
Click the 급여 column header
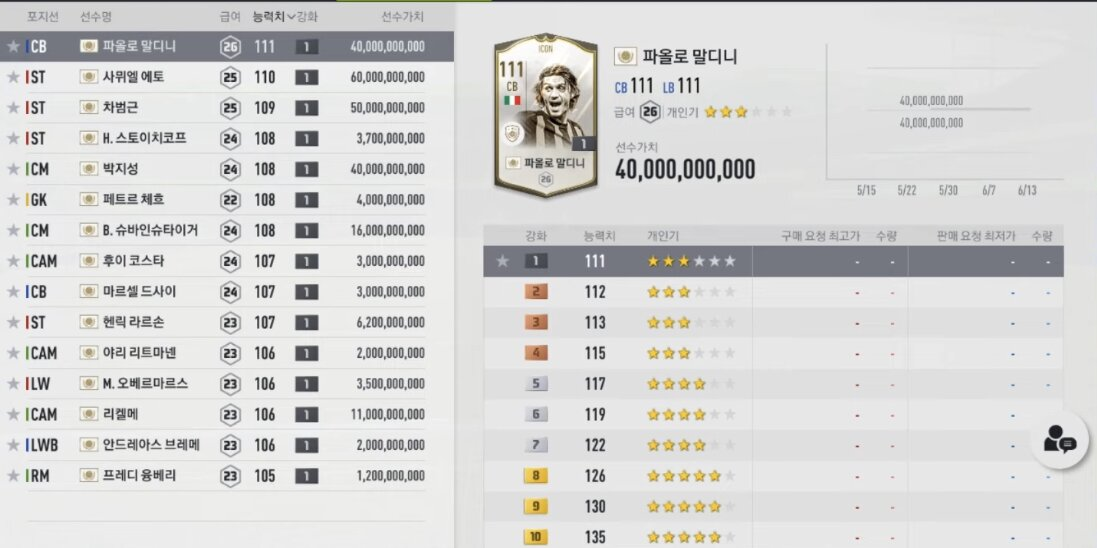pyautogui.click(x=230, y=16)
